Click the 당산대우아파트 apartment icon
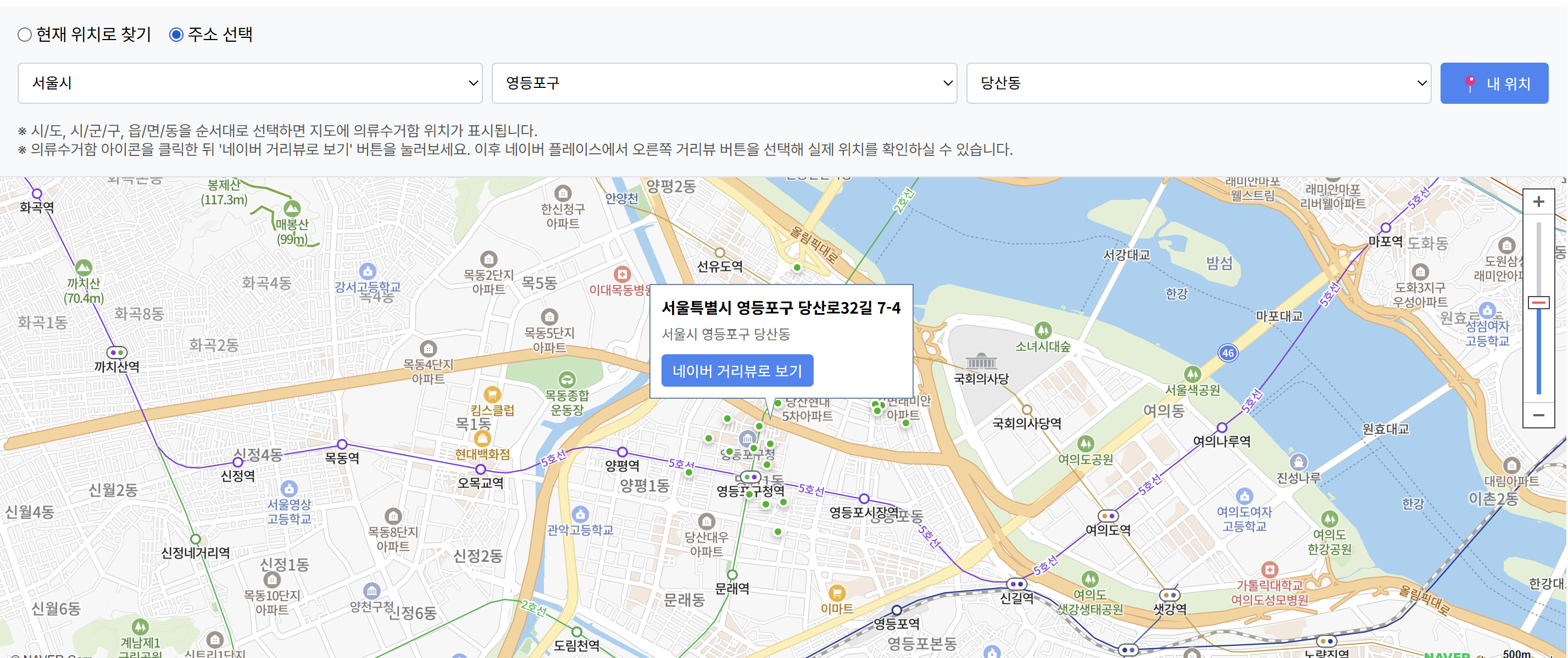 (706, 521)
